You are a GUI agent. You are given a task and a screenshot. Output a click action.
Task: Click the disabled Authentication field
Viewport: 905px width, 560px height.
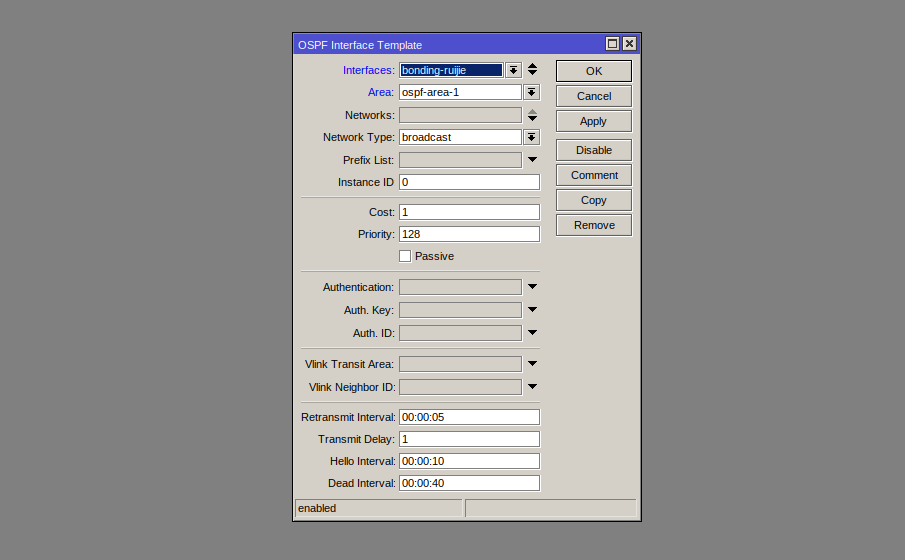(461, 287)
